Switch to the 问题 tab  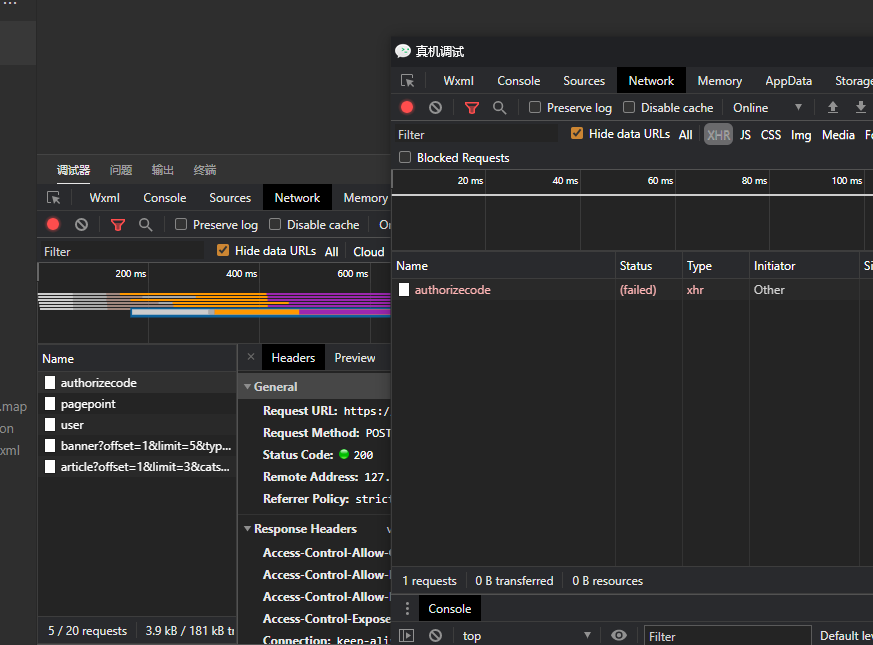121,170
